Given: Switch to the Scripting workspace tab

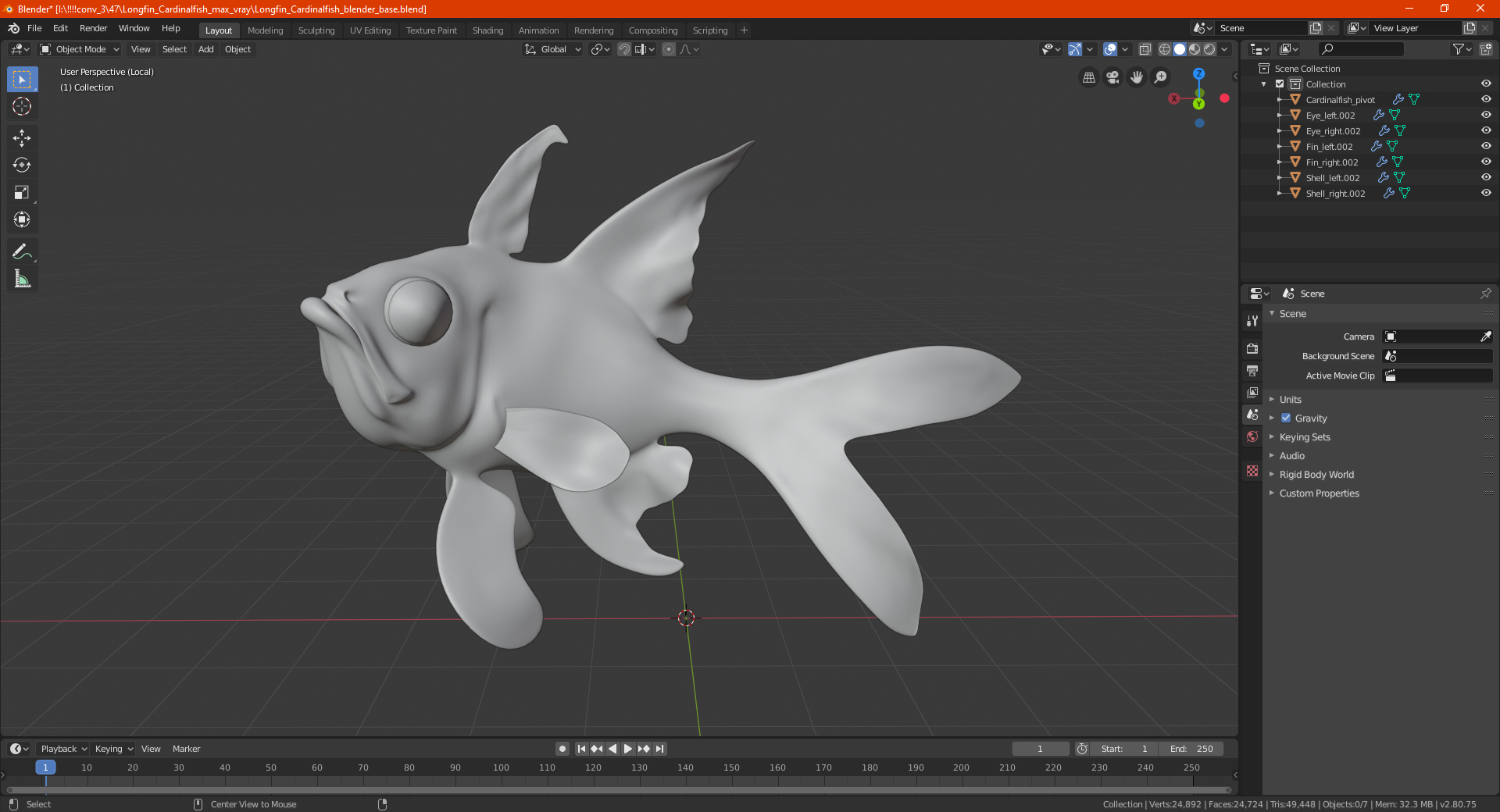Looking at the screenshot, I should pos(710,30).
